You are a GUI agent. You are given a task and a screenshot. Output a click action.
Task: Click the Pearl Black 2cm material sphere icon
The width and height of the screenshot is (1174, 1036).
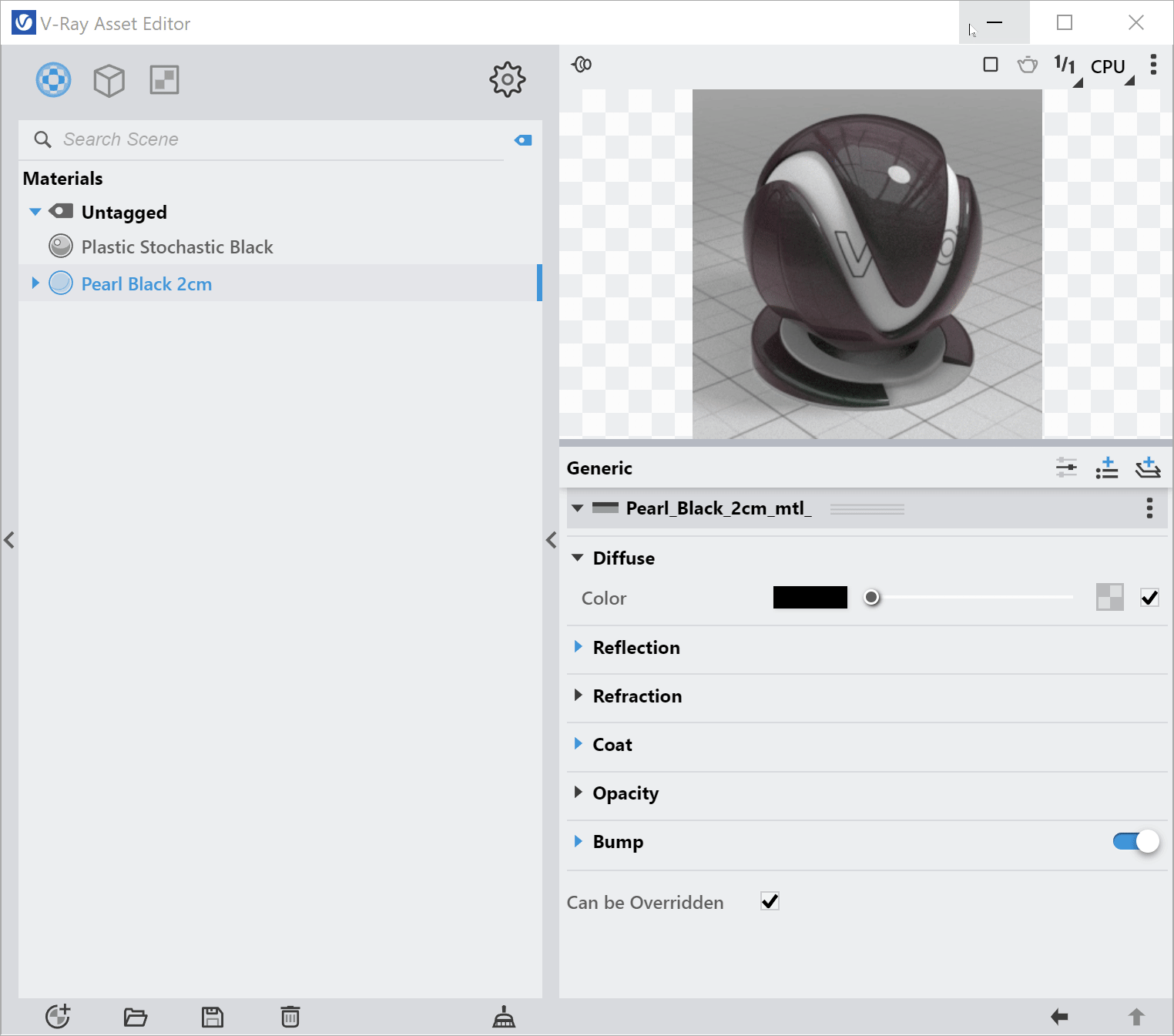(x=61, y=283)
